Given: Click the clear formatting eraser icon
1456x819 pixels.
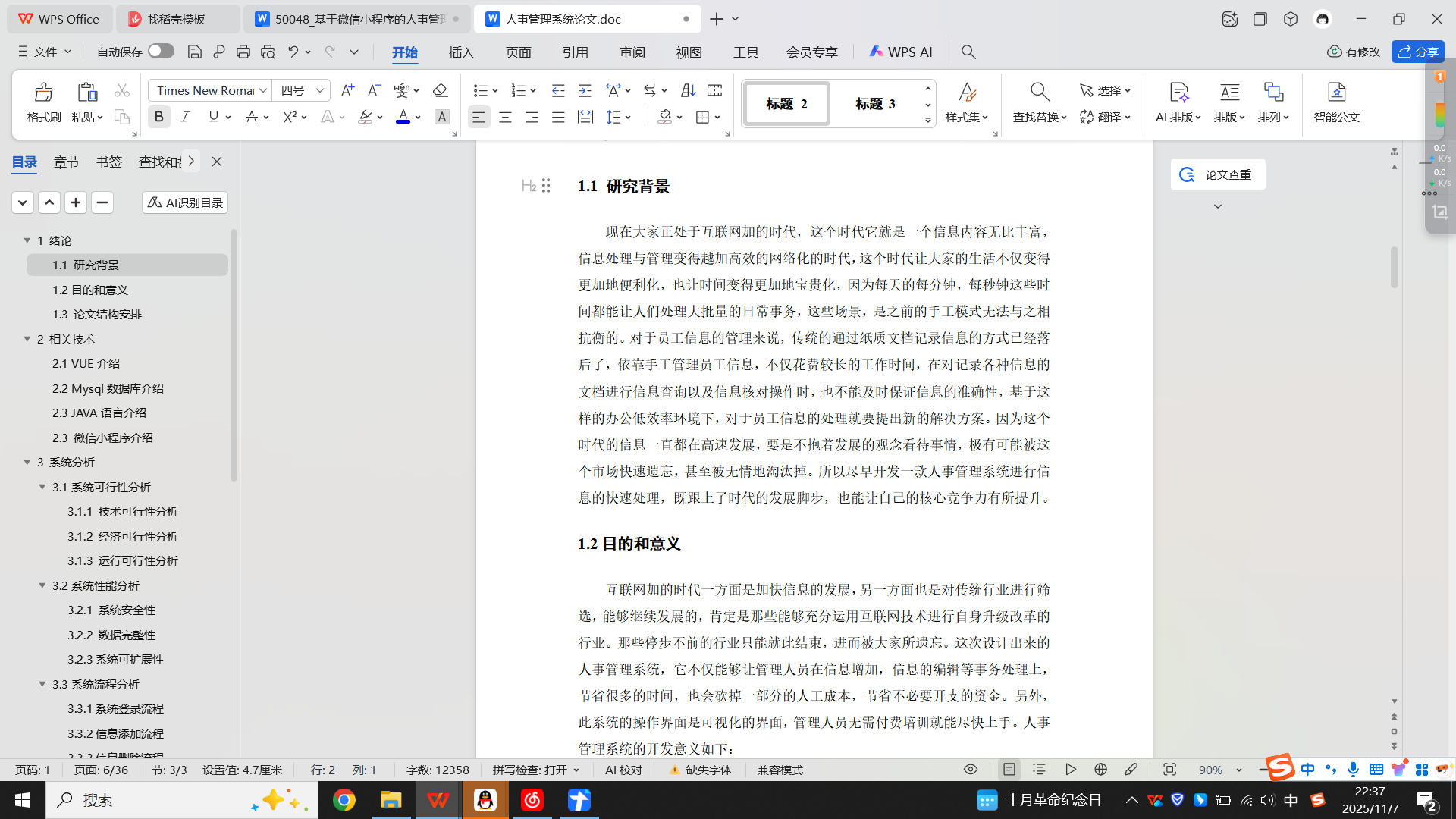Looking at the screenshot, I should point(440,90).
